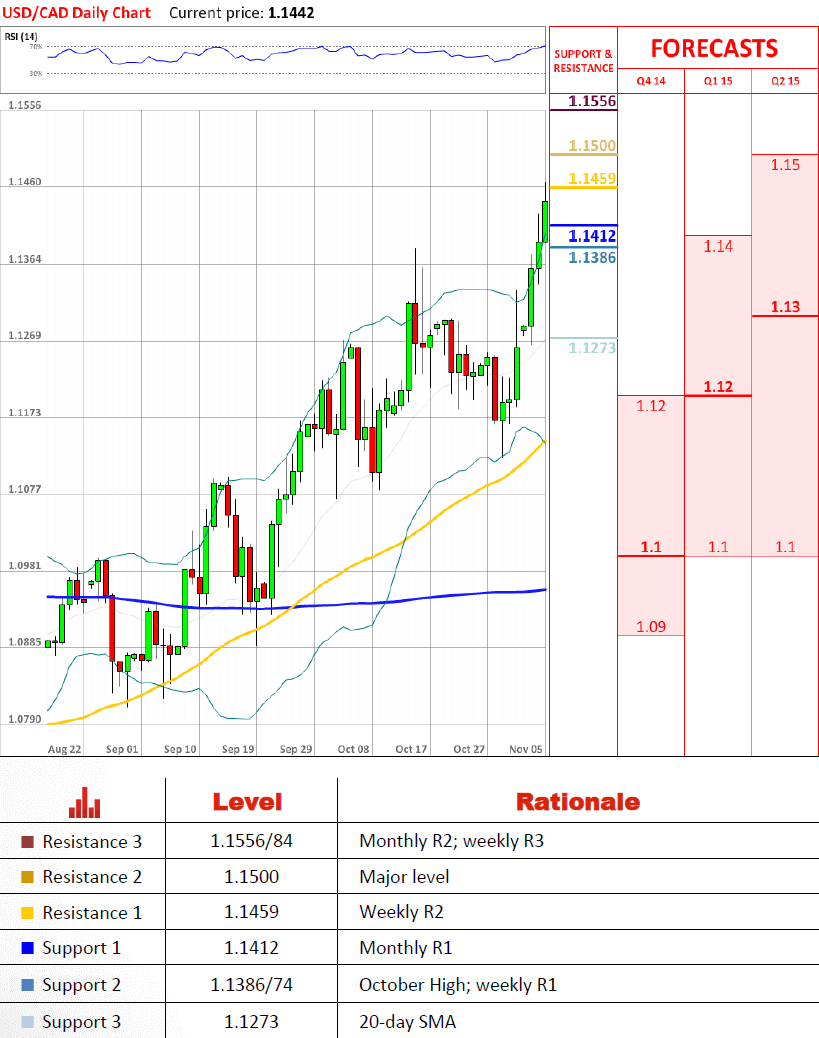The width and height of the screenshot is (819, 1038).
Task: Click the Resistance 2 gold swatch
Action: (27, 877)
